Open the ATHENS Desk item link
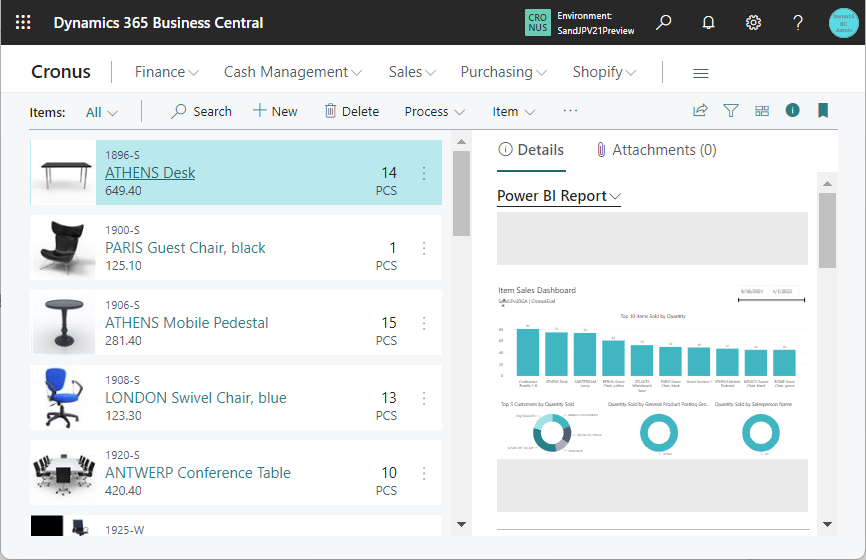The width and height of the screenshot is (866, 560). (150, 173)
